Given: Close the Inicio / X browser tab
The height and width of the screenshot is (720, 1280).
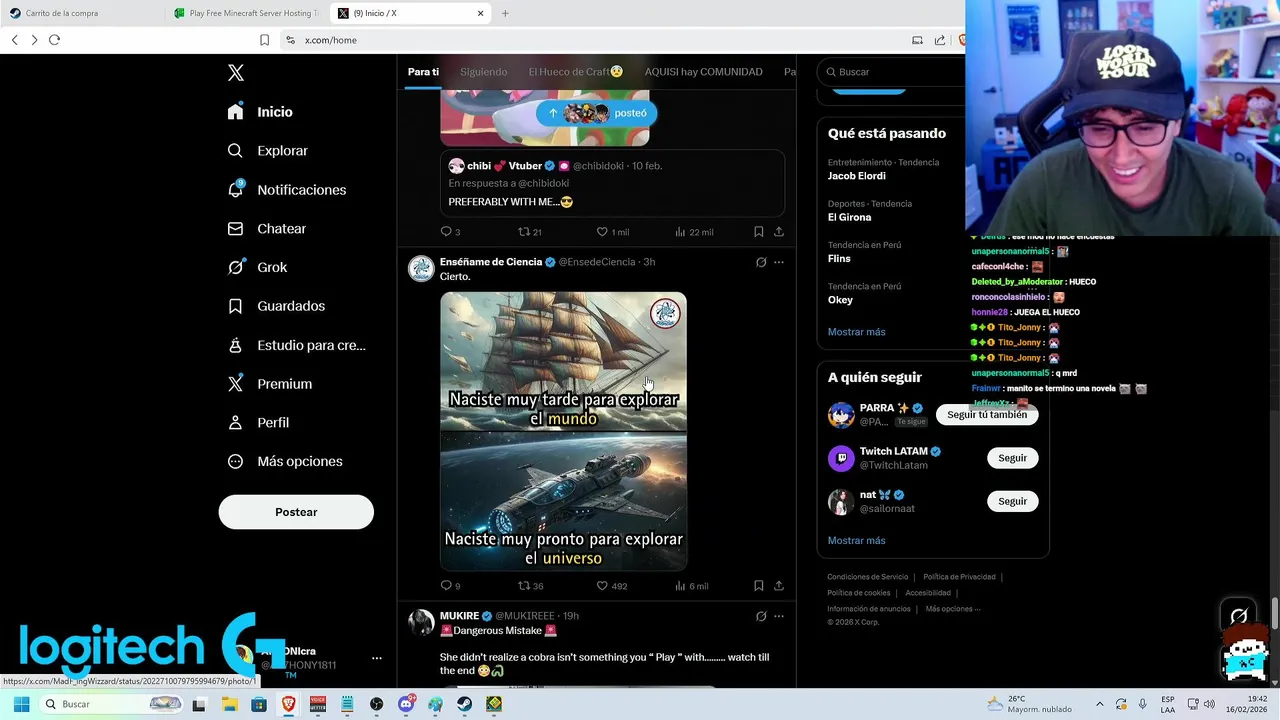Looking at the screenshot, I should (480, 13).
